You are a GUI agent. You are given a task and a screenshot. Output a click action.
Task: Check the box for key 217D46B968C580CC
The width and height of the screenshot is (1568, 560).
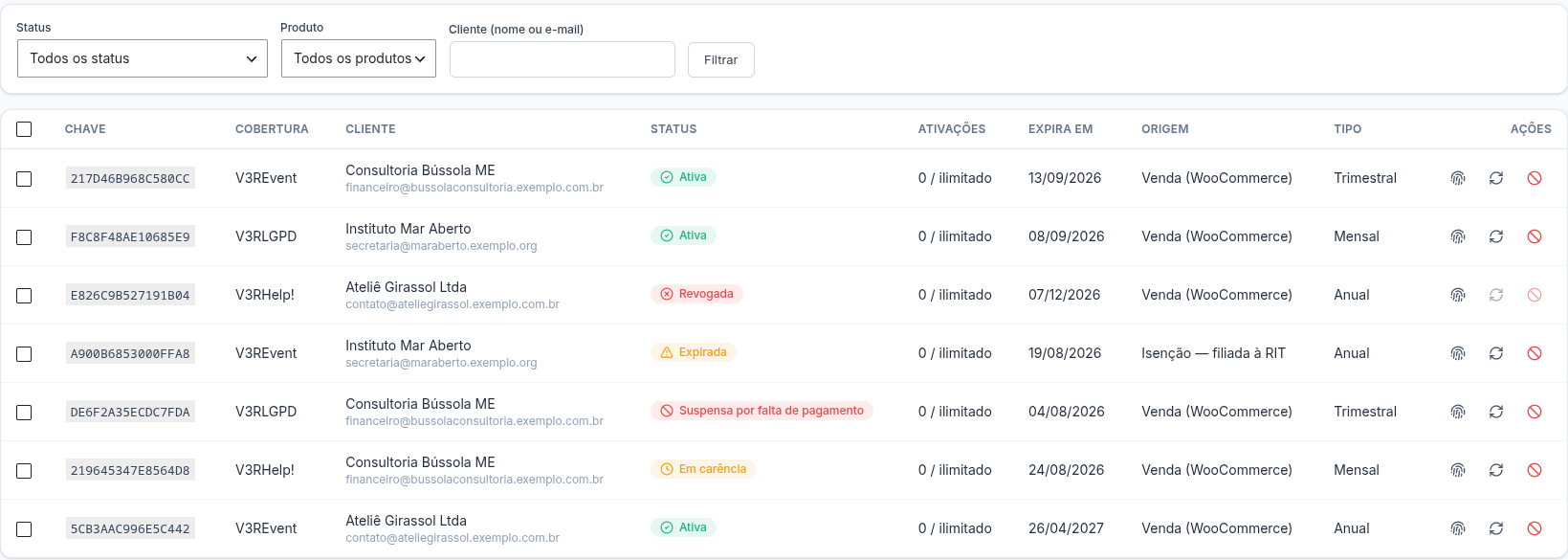[24, 179]
